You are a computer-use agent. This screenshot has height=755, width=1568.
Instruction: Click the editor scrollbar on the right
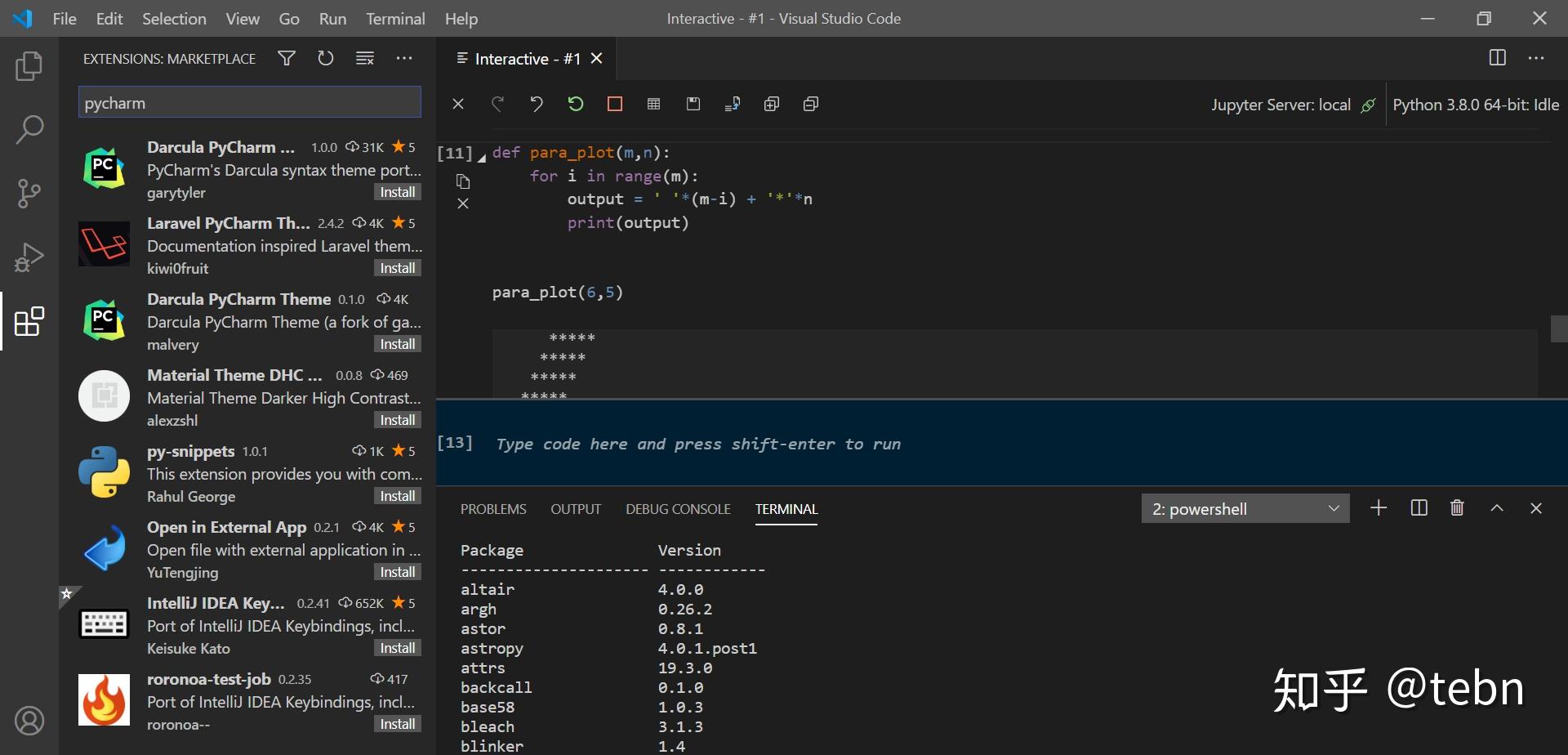click(1558, 328)
